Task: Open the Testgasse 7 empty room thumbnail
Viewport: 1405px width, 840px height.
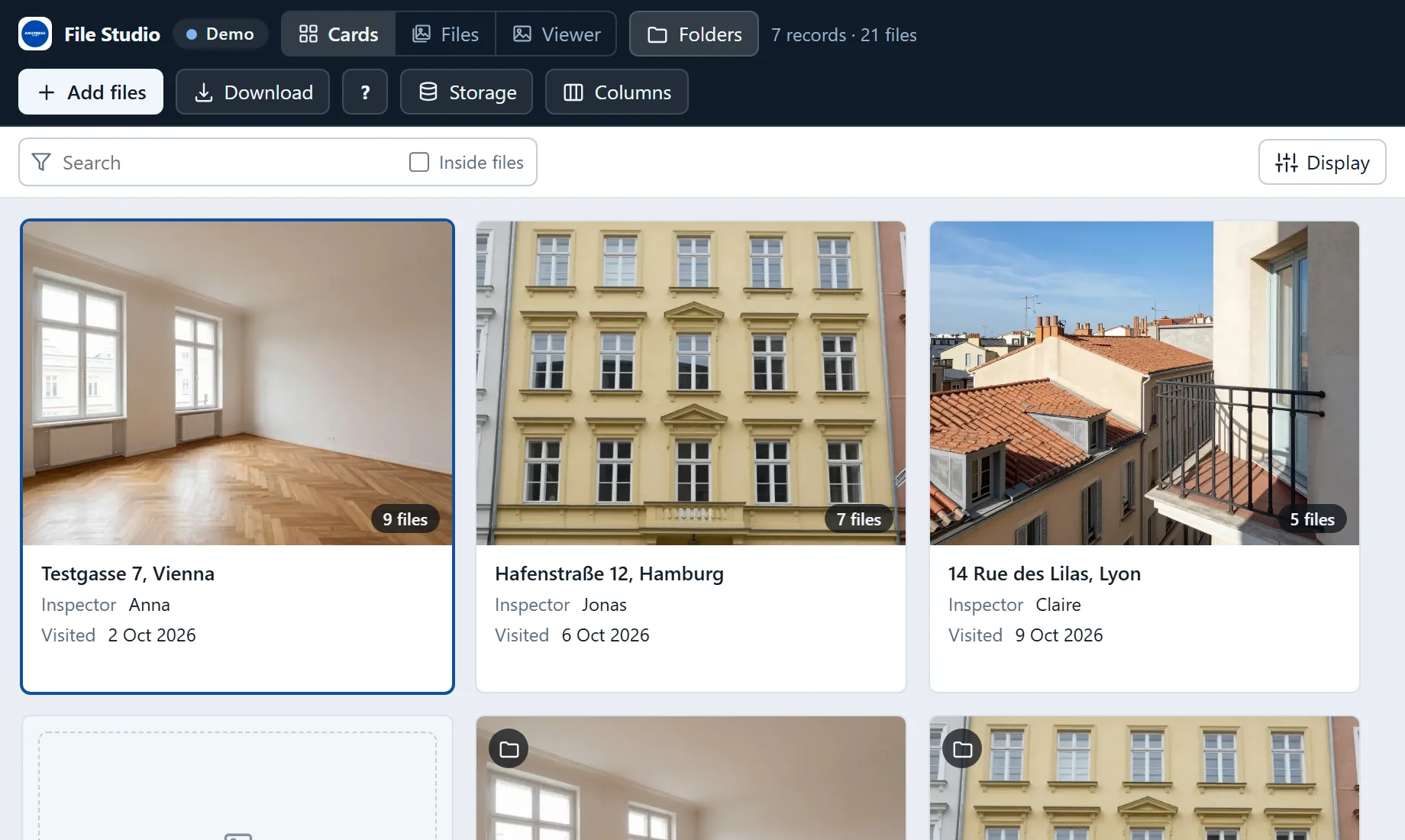Action: tap(237, 383)
